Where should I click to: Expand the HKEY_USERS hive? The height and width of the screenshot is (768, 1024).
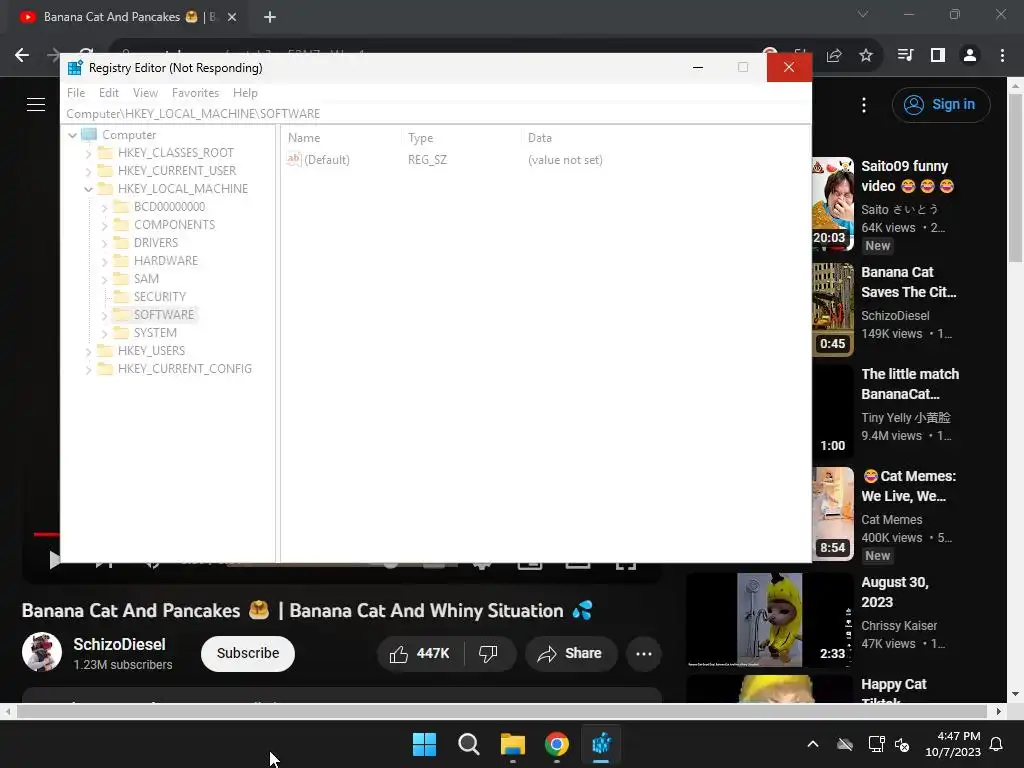pyautogui.click(x=88, y=351)
